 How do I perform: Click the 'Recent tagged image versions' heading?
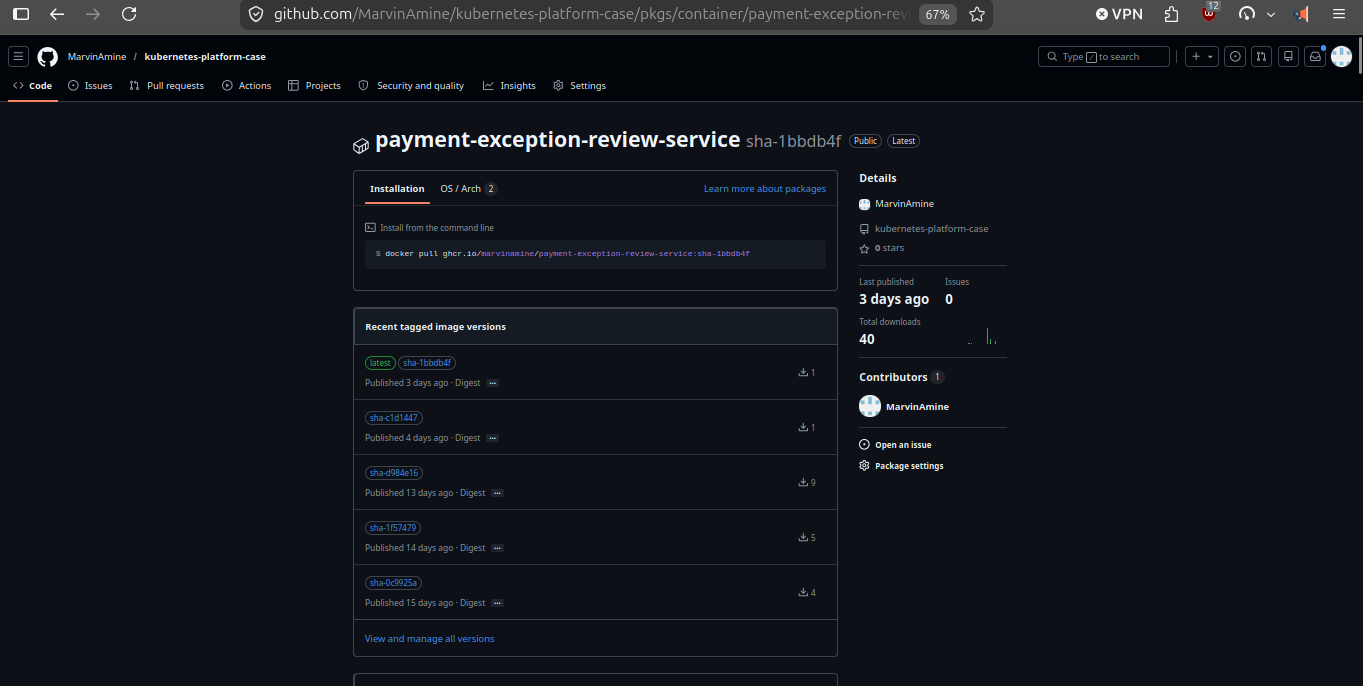pyautogui.click(x=435, y=327)
